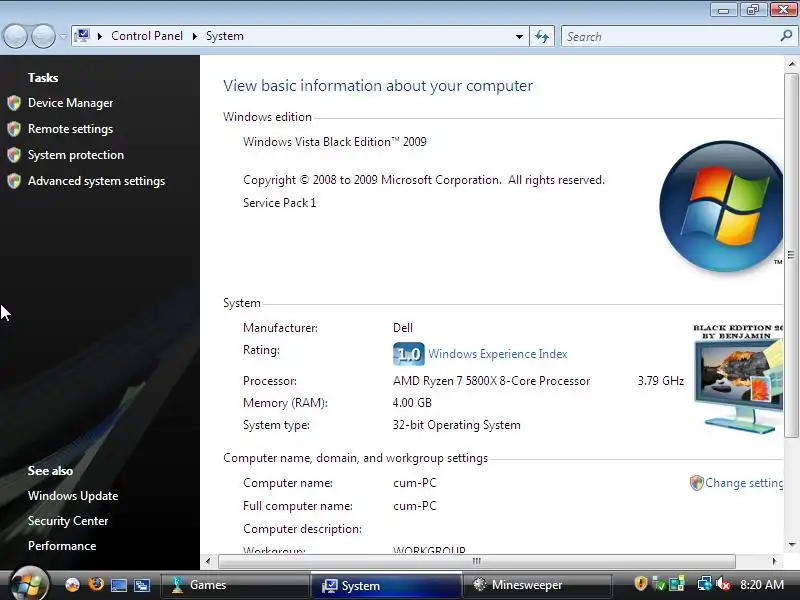Open the recent pages dropdown arrow
Image resolution: width=800 pixels, height=600 pixels.
click(63, 37)
